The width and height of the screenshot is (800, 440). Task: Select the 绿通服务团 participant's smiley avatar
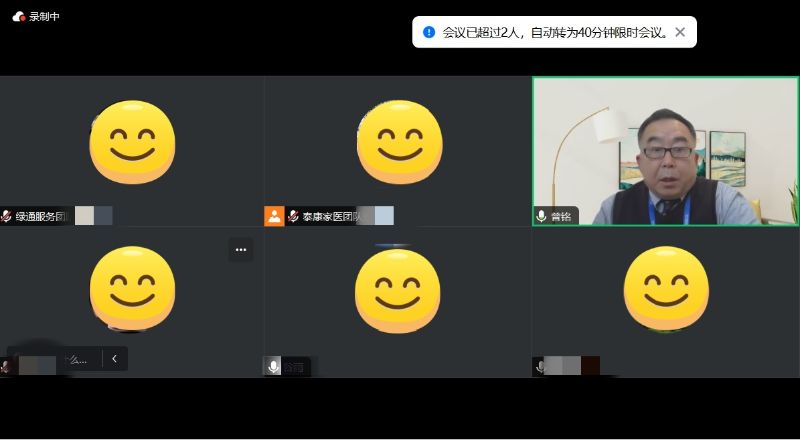point(132,143)
